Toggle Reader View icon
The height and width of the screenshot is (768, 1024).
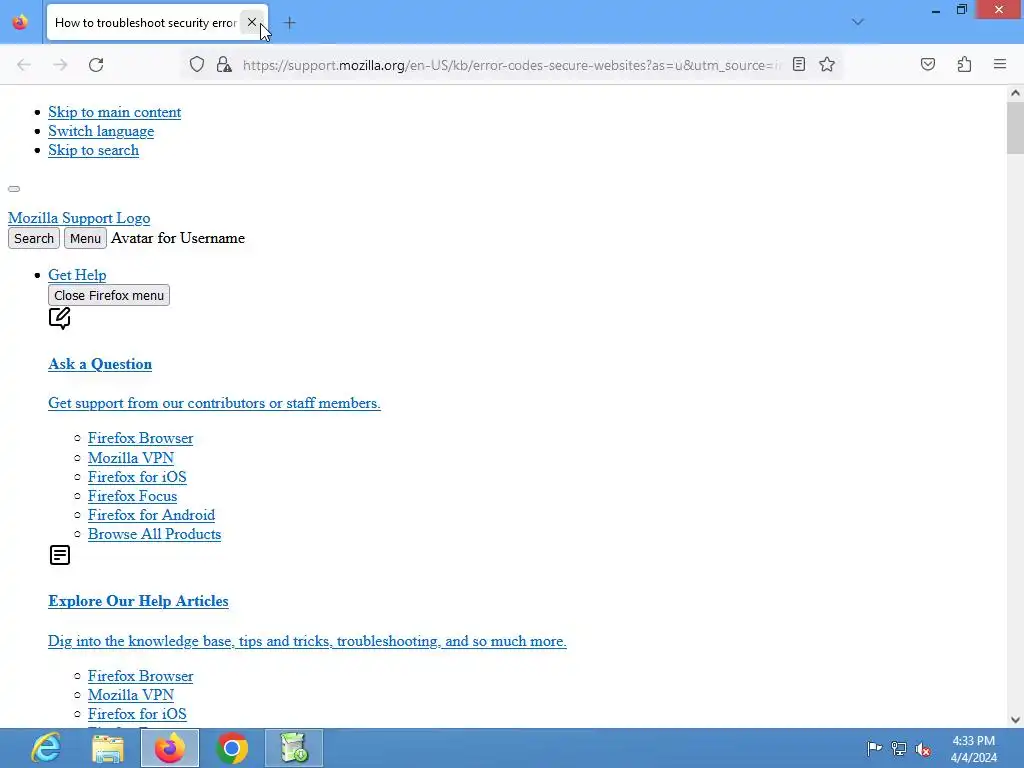(799, 64)
